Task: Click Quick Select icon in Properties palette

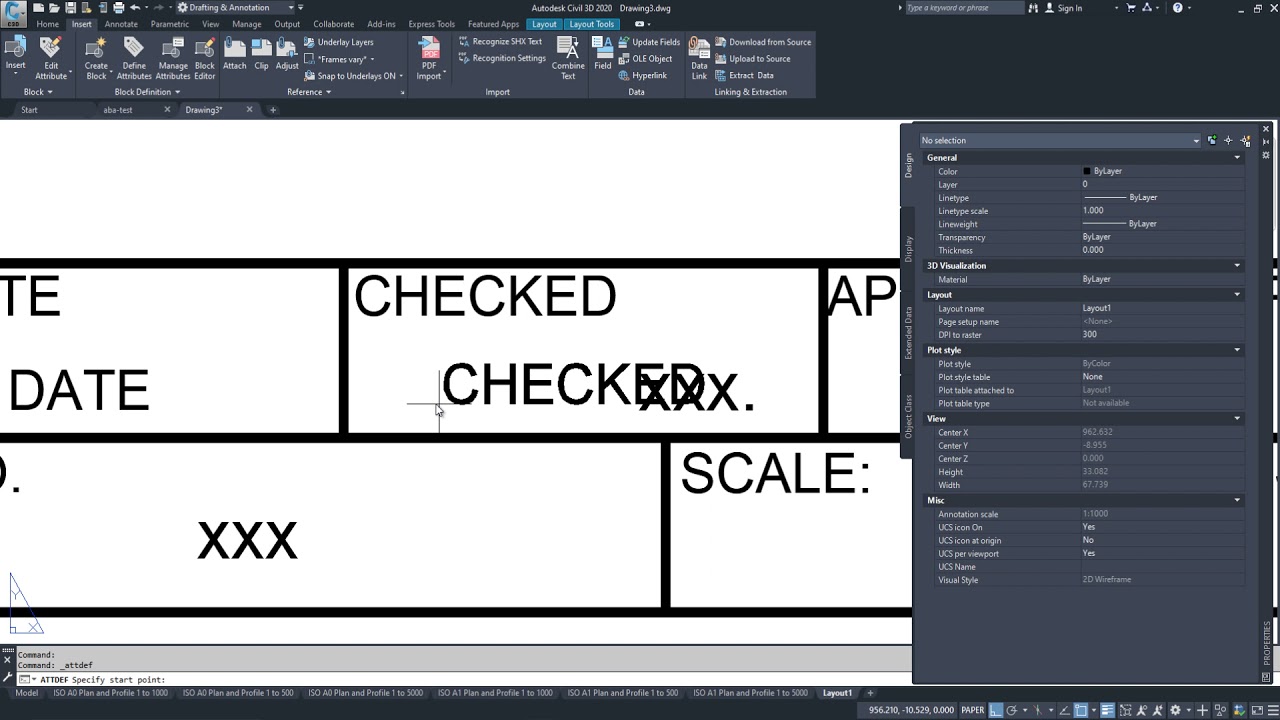Action: tap(1245, 140)
